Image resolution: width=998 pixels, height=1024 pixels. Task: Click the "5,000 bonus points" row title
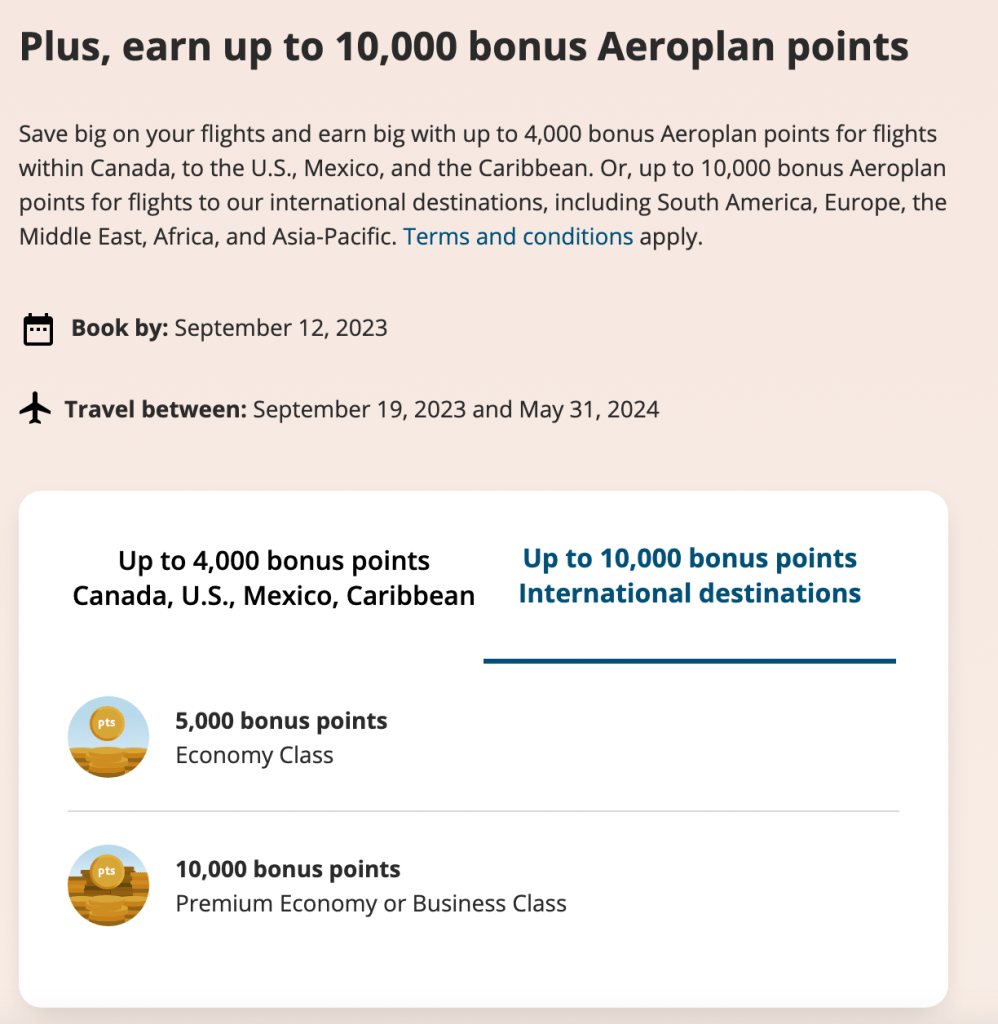coord(281,721)
